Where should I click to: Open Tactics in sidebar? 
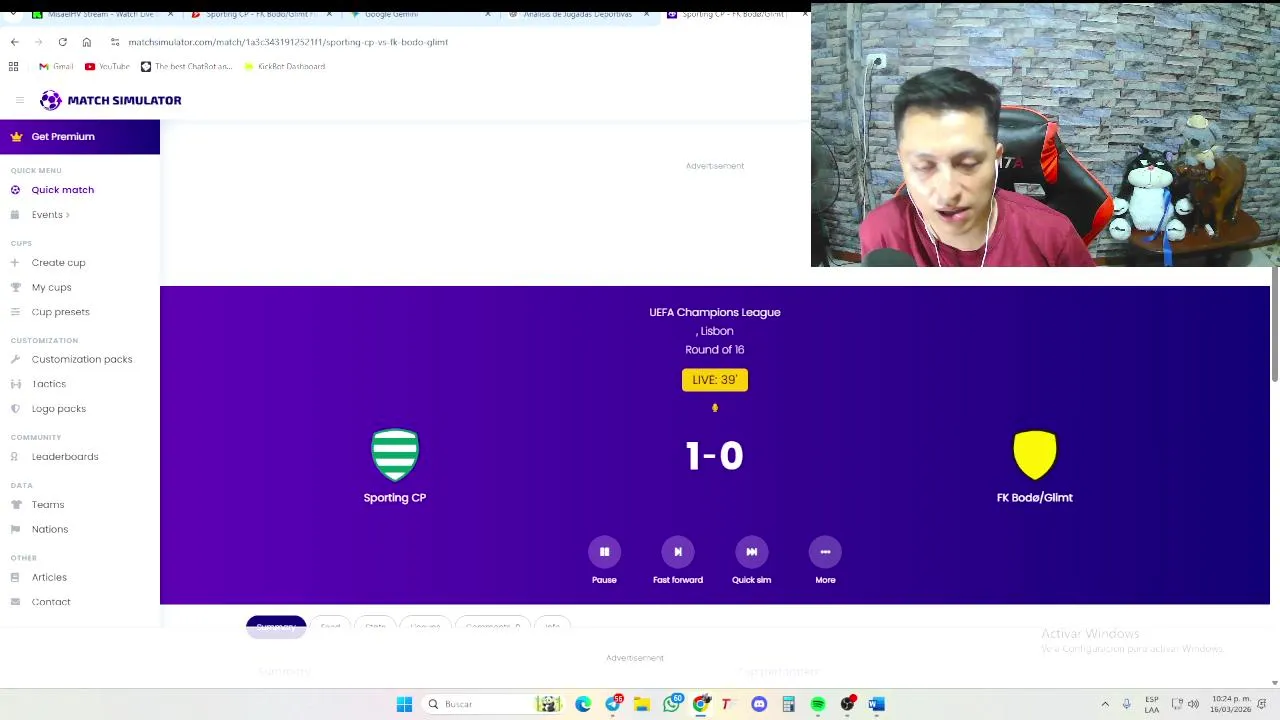[x=48, y=384]
